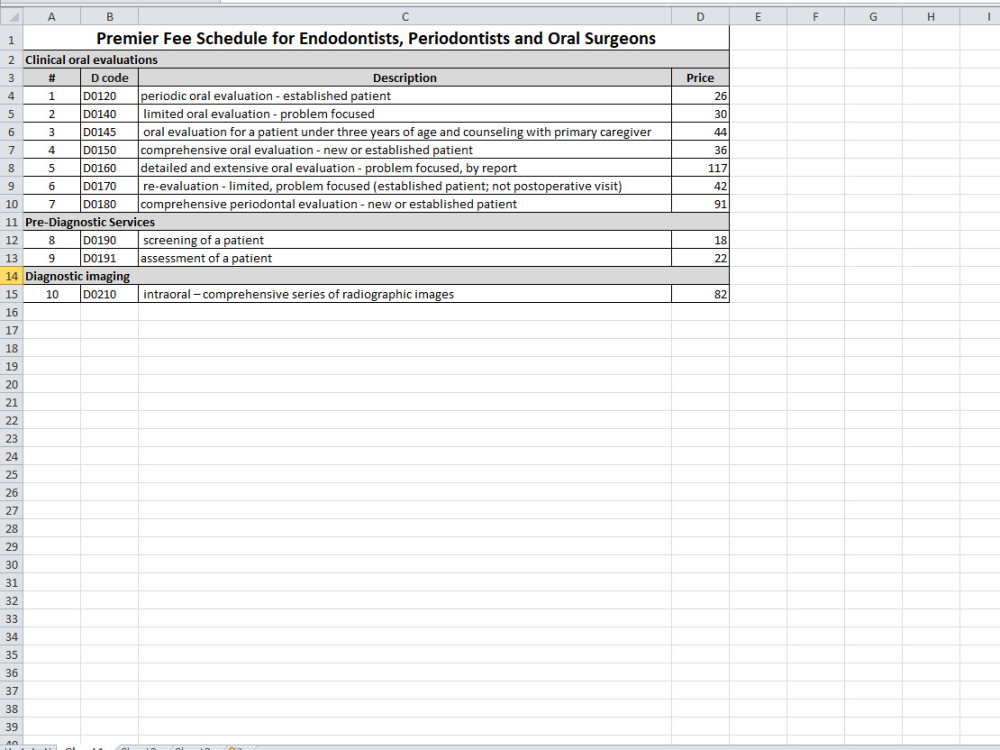The image size is (1000, 750).
Task: Click the 'Price' header cell
Action: point(700,78)
